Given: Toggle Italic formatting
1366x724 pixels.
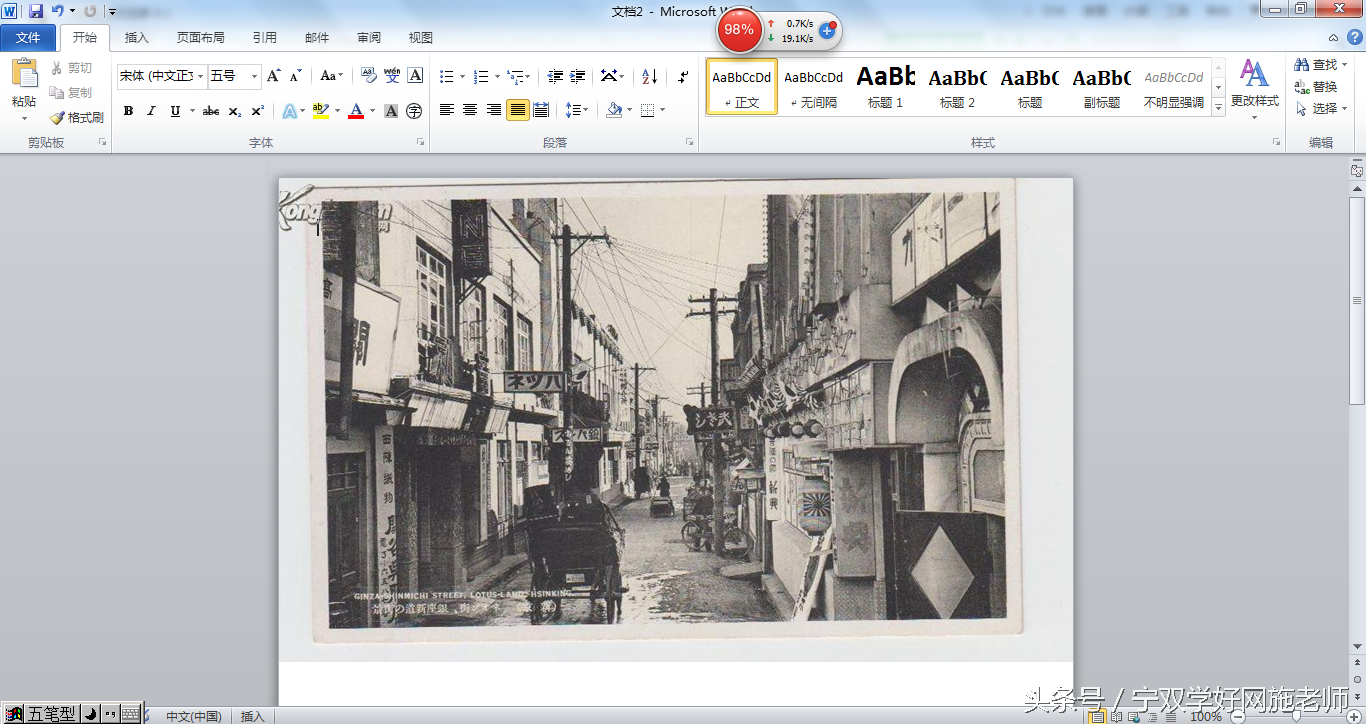Looking at the screenshot, I should click(151, 111).
